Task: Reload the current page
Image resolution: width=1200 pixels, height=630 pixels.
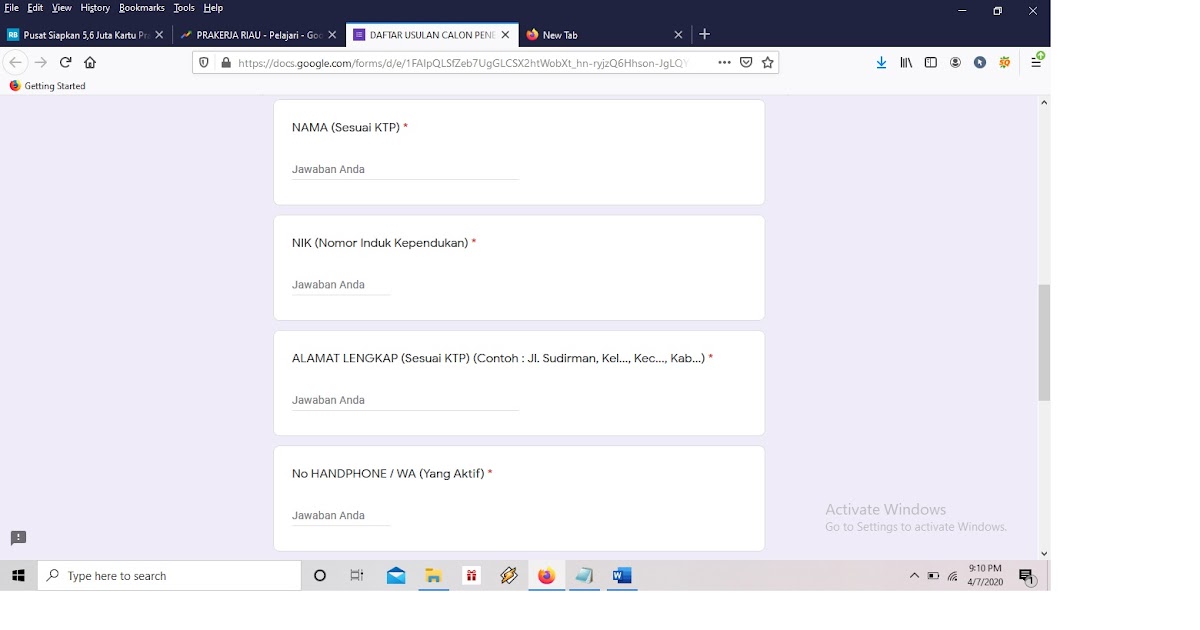Action: coord(66,62)
